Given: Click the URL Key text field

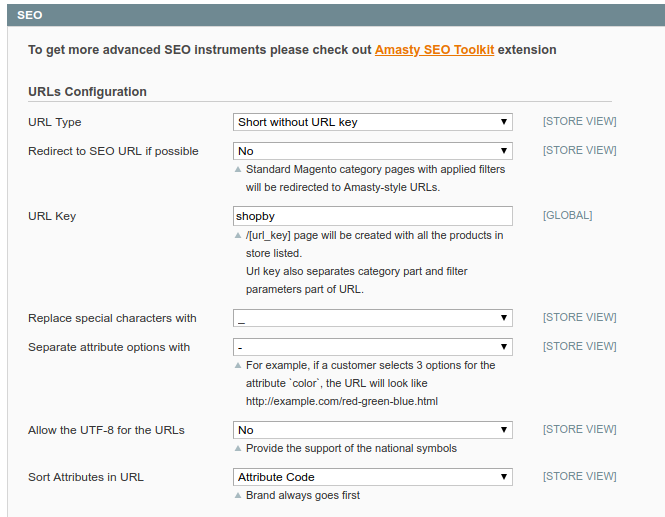Looking at the screenshot, I should [372, 216].
